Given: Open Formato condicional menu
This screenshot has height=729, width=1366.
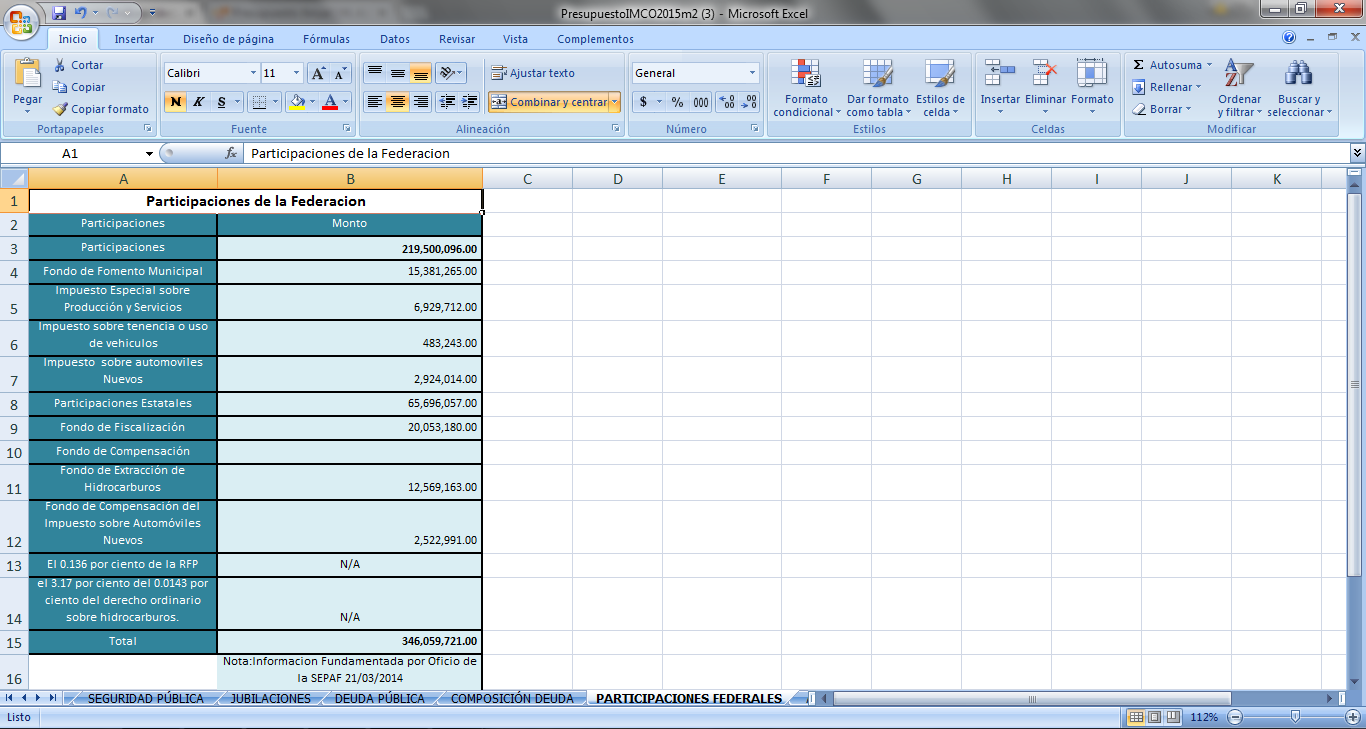Looking at the screenshot, I should (806, 88).
